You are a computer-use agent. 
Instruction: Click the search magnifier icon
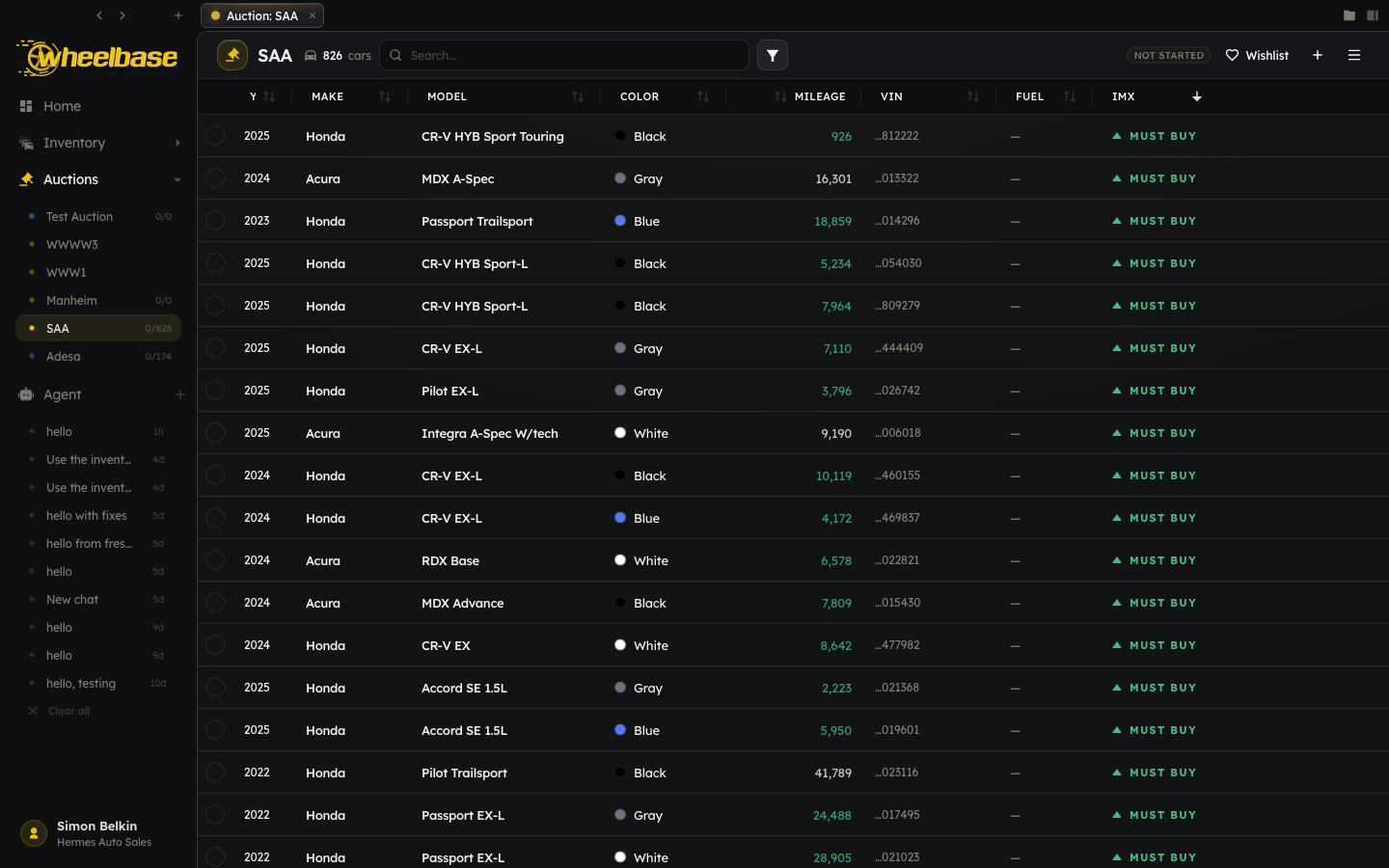click(395, 55)
